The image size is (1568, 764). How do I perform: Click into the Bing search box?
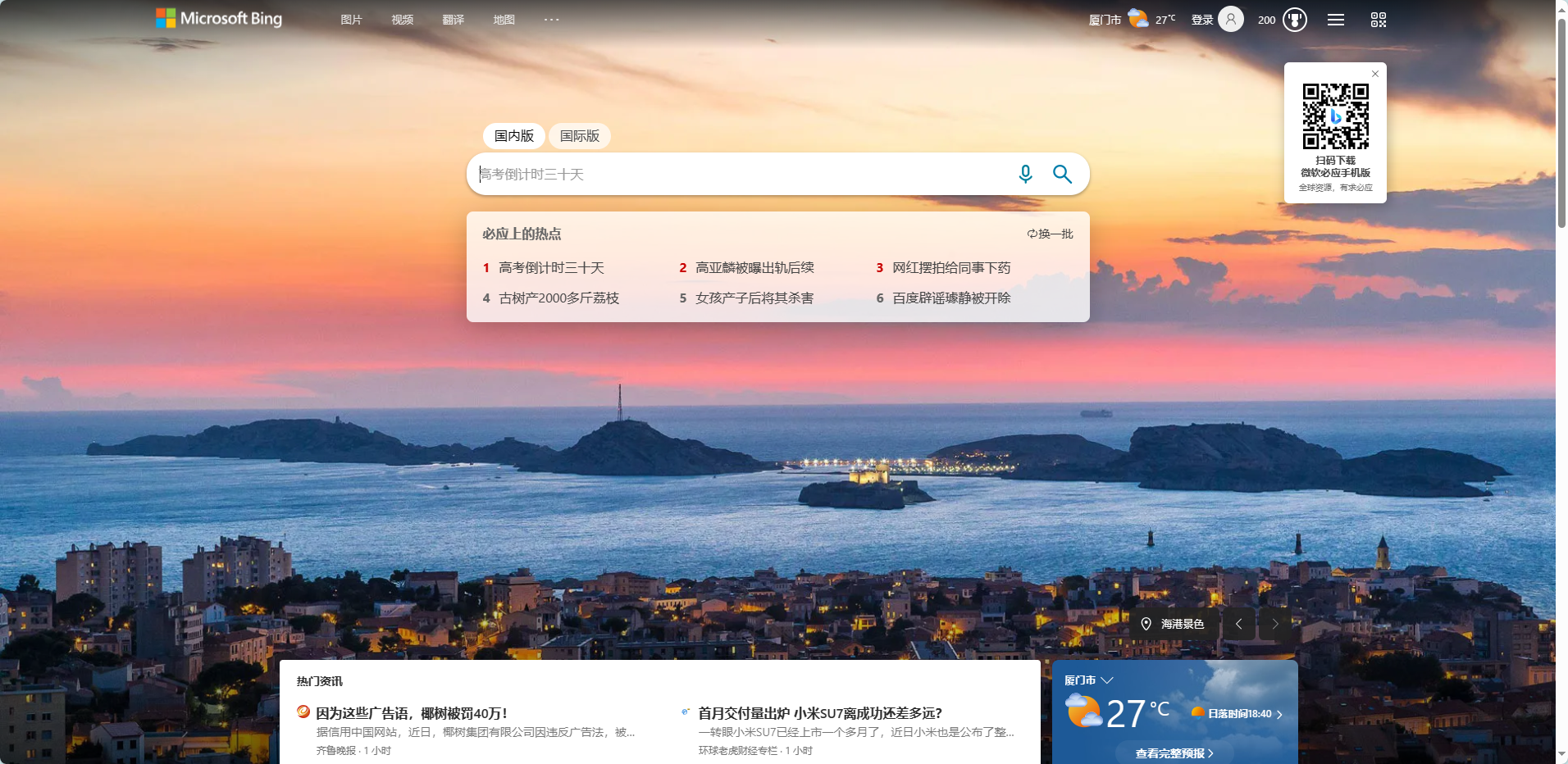738,174
